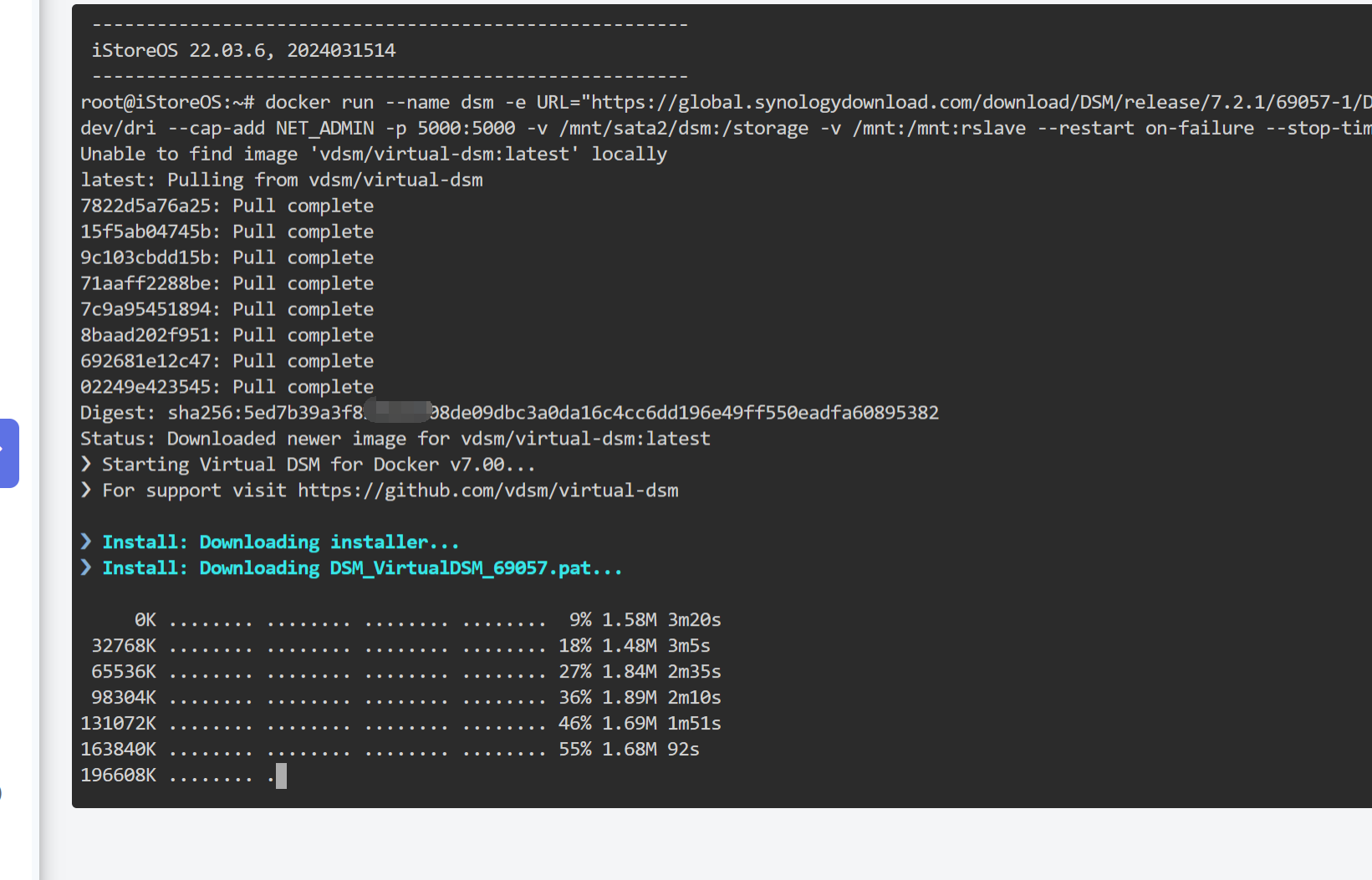Click the '8baad202f951: Pull complete' line
The image size is (1372, 880).
point(227,336)
